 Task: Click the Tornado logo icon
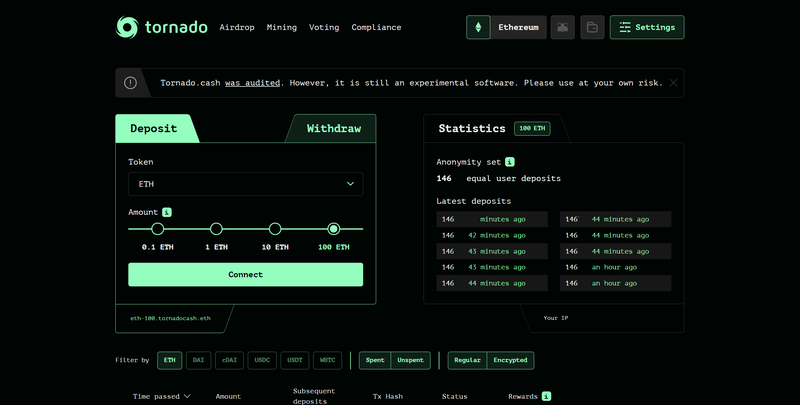tap(128, 27)
